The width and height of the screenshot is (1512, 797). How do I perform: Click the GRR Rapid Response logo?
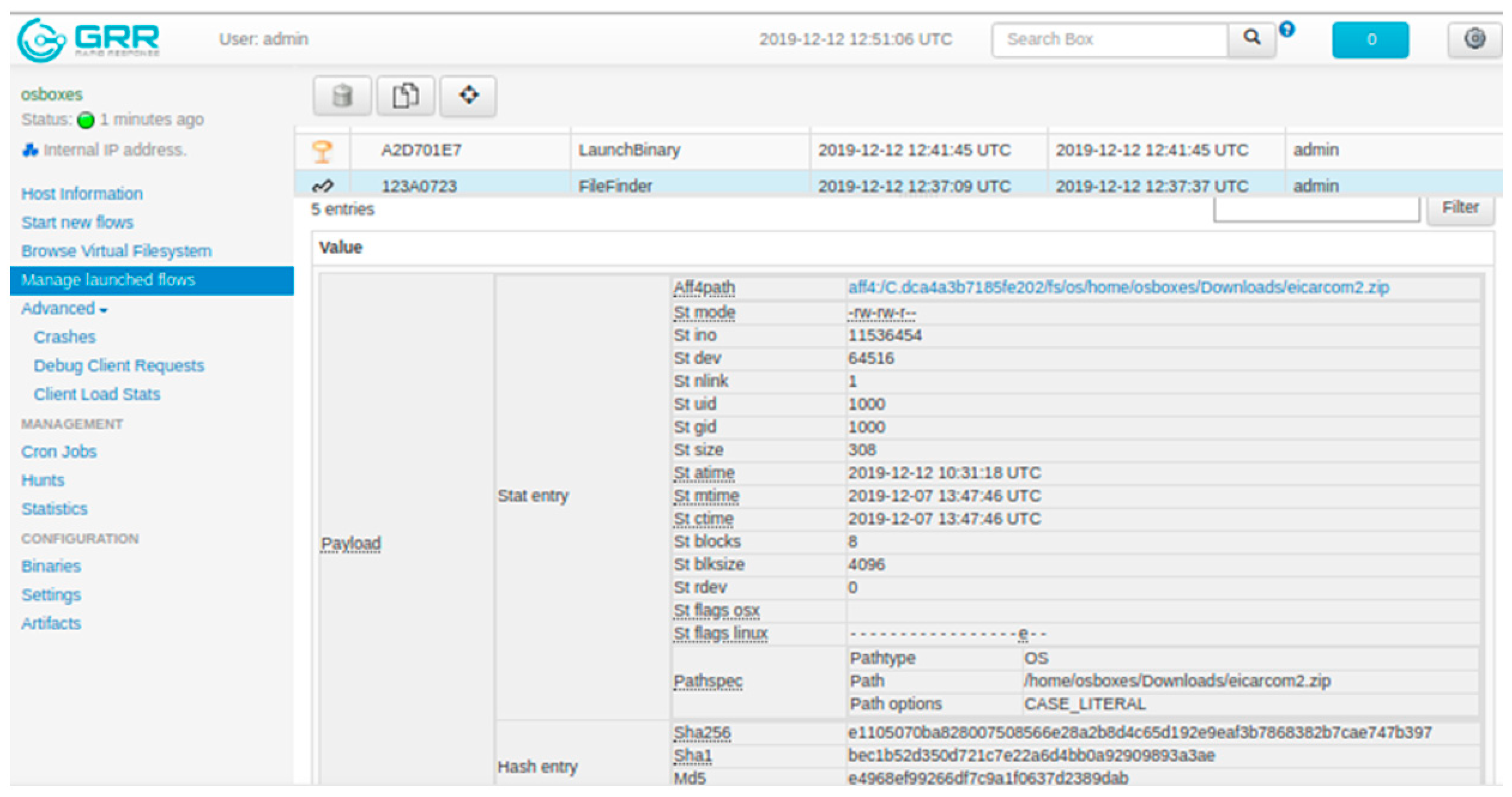point(89,39)
